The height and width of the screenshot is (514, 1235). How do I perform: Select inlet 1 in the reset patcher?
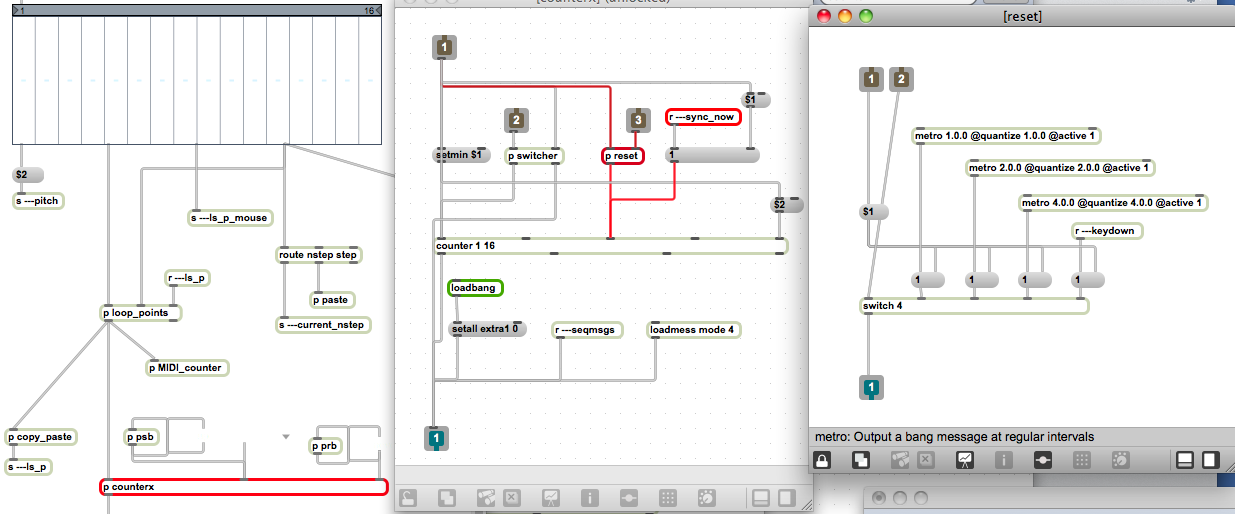point(872,79)
